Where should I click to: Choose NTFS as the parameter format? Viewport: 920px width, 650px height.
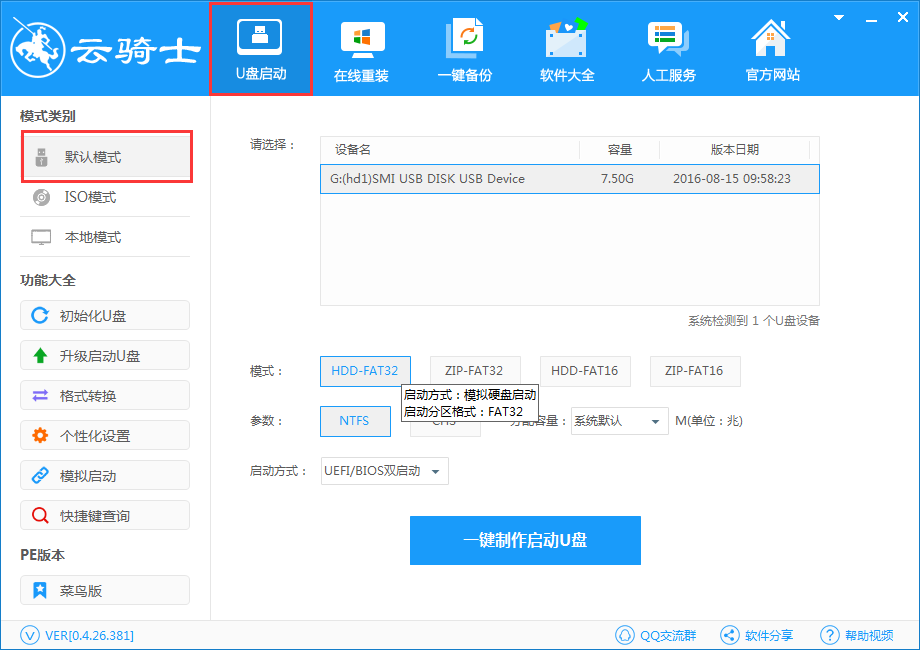tap(355, 421)
